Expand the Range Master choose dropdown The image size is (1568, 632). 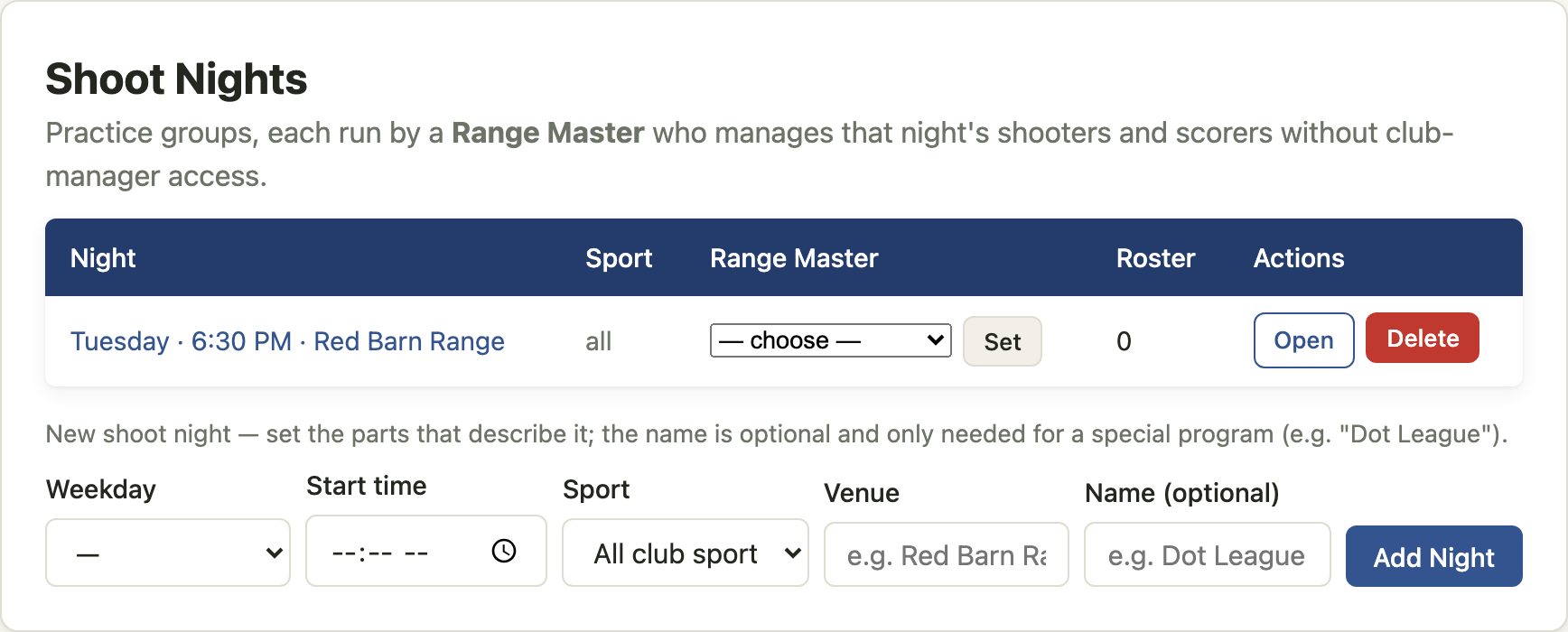coord(830,340)
